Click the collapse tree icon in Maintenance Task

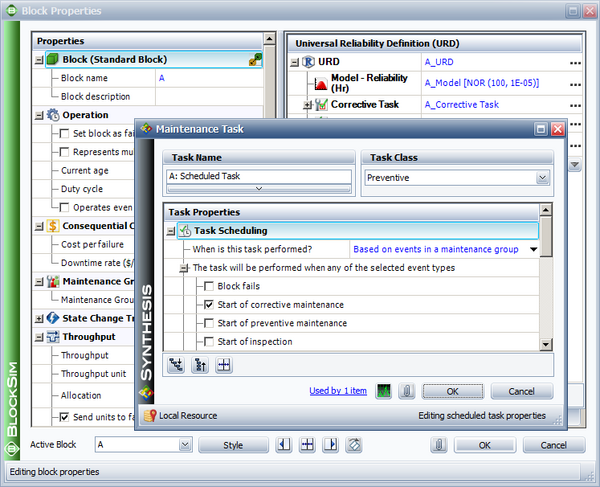click(x=200, y=365)
